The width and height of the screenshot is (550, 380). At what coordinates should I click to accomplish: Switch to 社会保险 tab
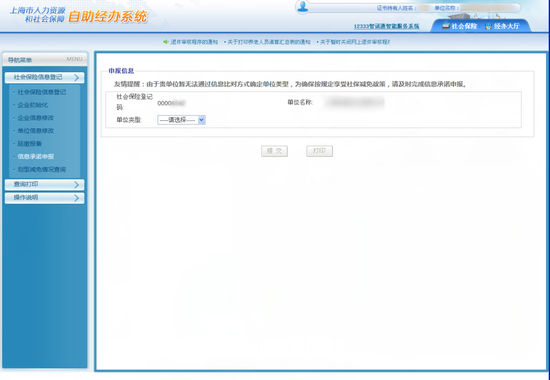point(460,26)
